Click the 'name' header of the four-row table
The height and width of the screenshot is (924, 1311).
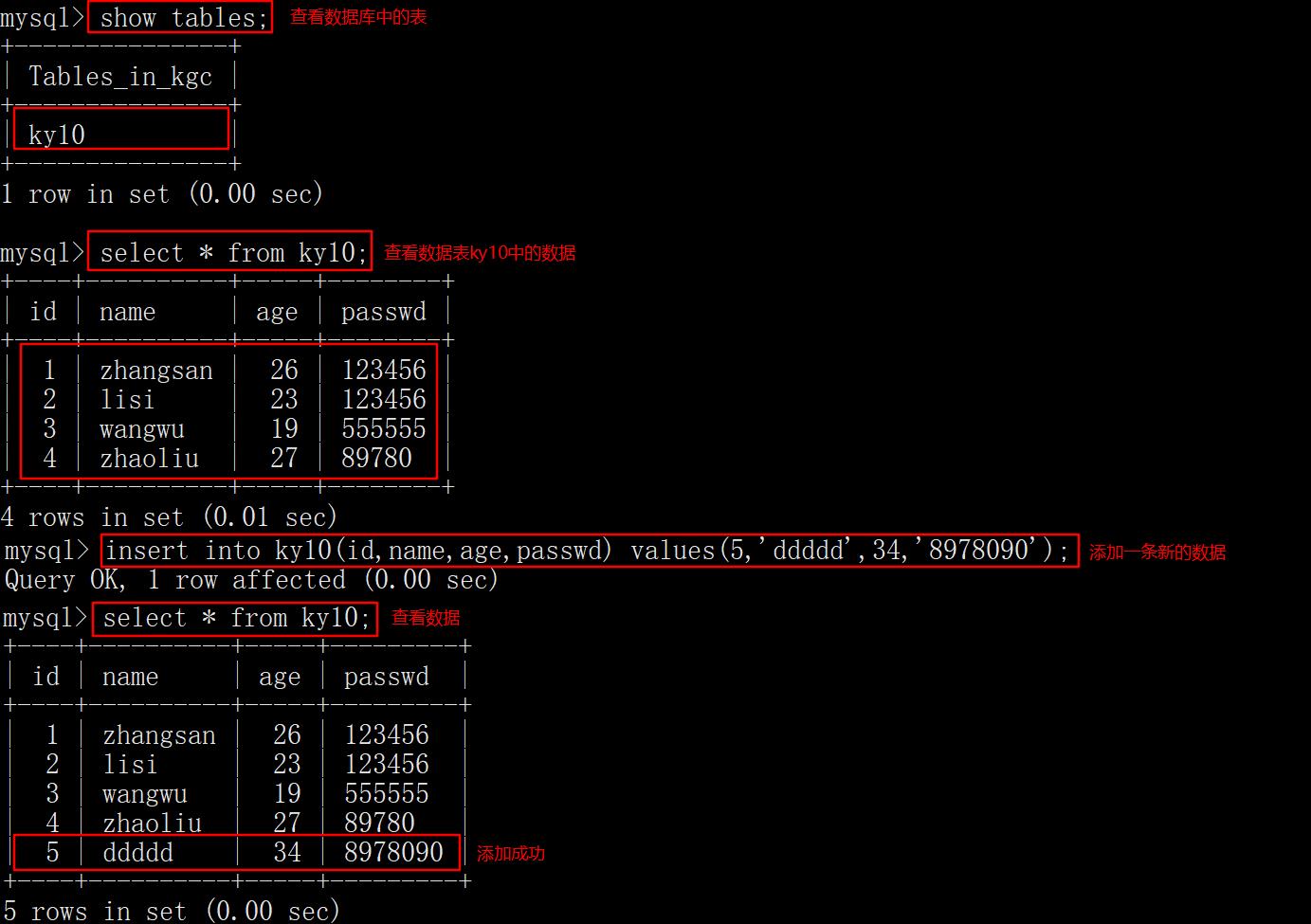[x=127, y=311]
